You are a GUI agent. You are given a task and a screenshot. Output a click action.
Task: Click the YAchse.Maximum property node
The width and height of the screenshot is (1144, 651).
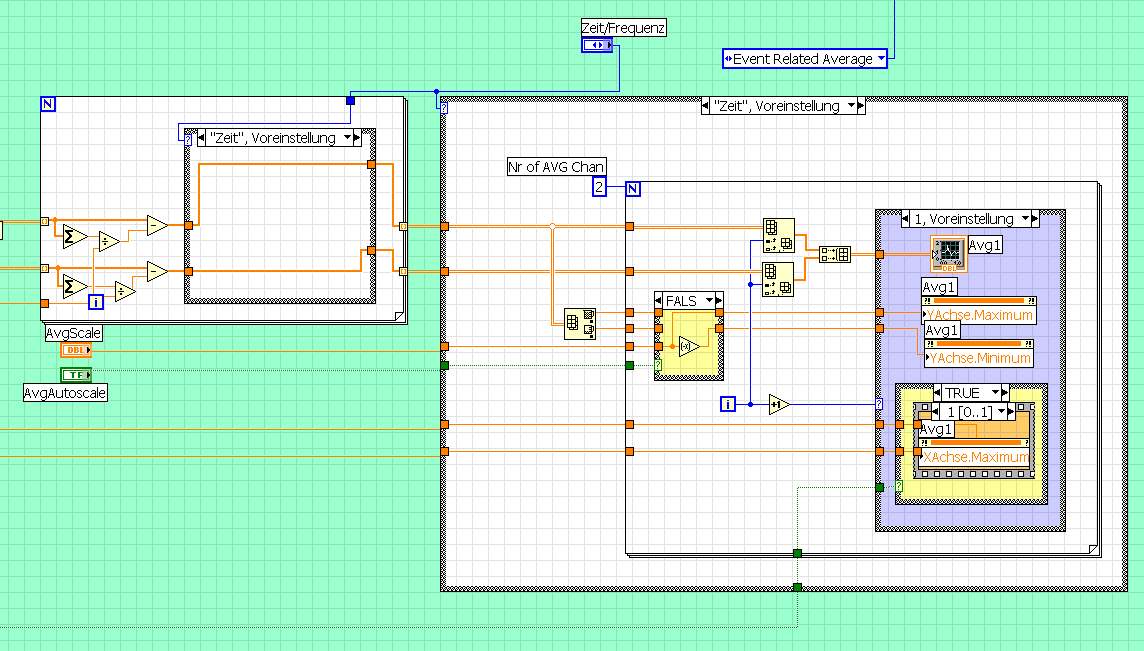980,315
